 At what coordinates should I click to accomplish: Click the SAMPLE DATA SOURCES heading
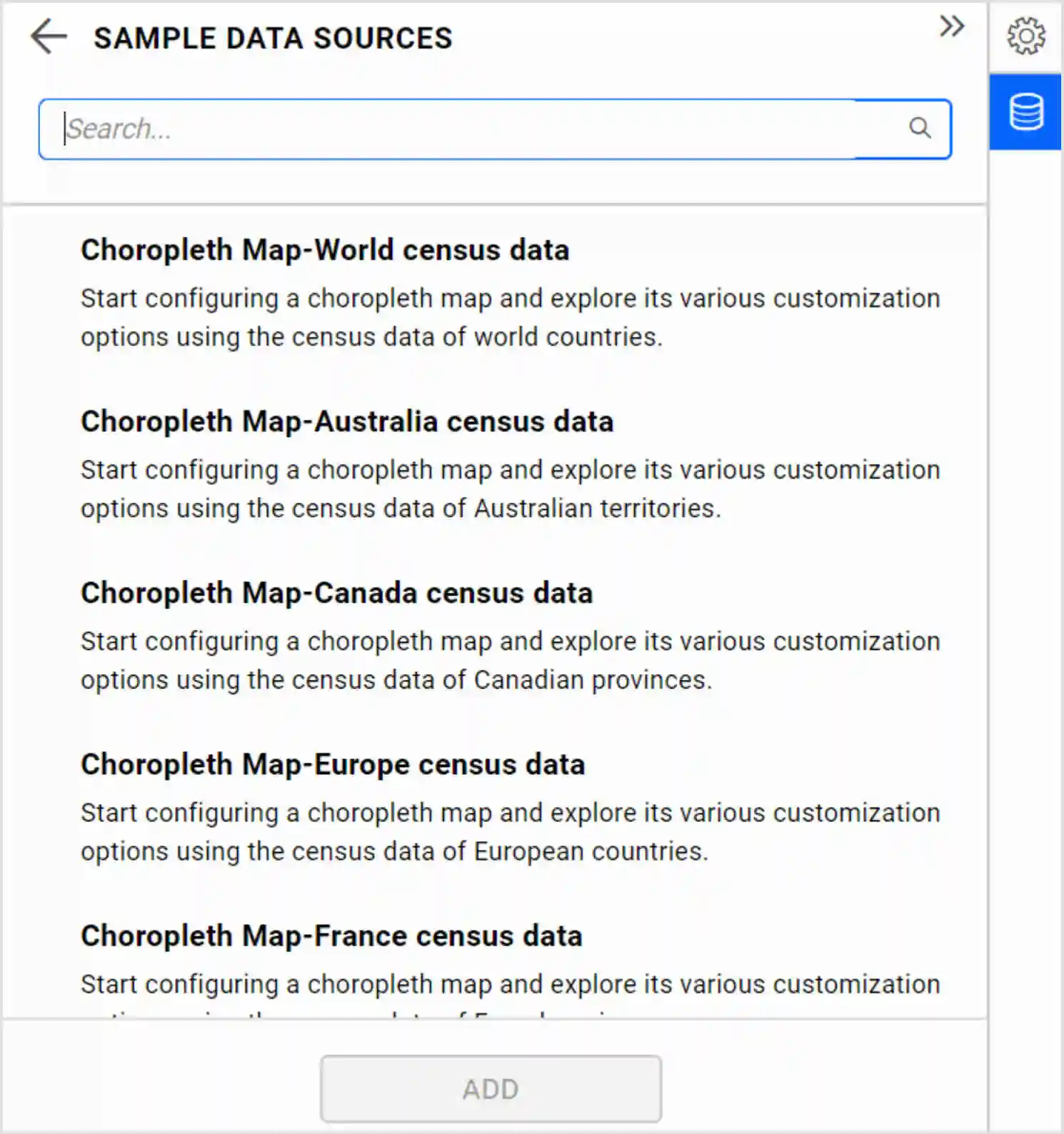tap(273, 38)
